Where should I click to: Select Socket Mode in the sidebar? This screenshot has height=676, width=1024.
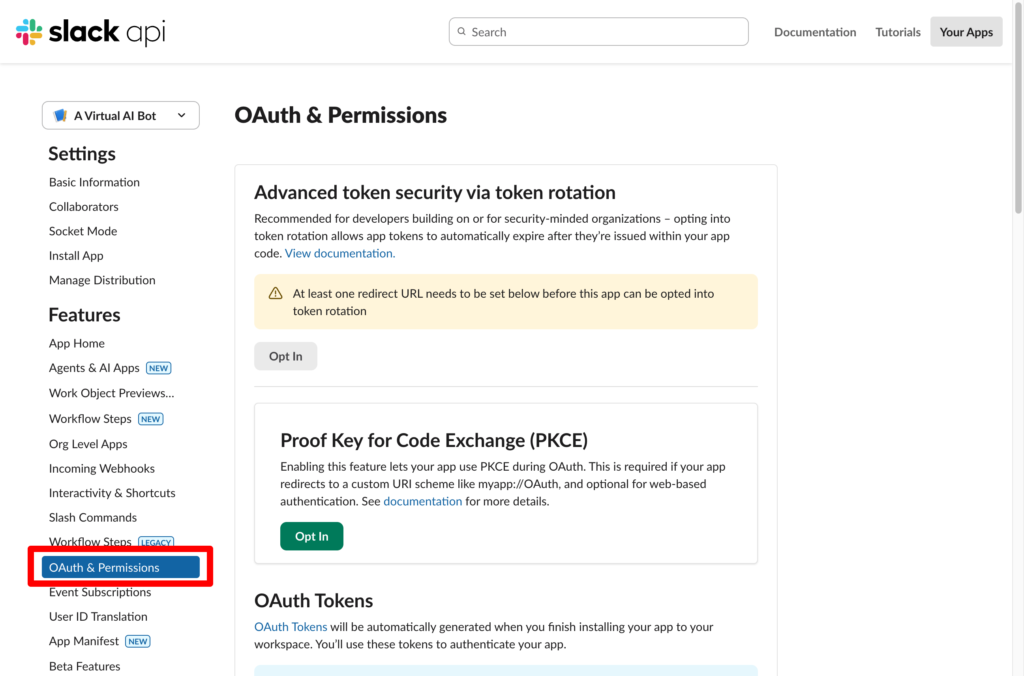click(83, 231)
